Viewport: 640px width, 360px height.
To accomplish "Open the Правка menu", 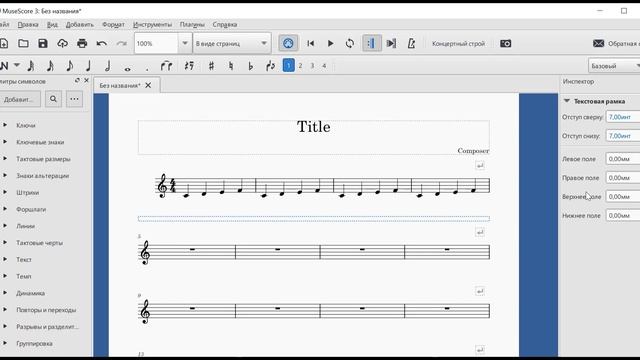I will click(x=28, y=24).
